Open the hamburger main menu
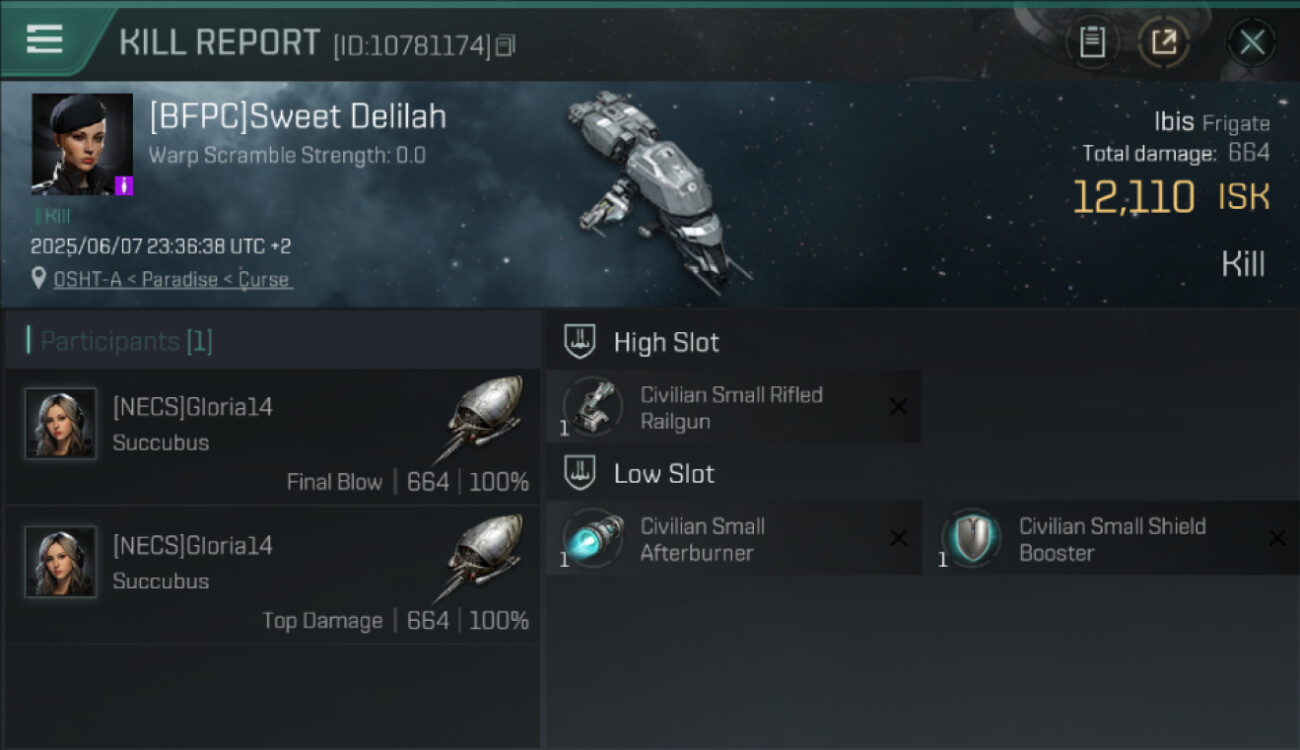The image size is (1300, 750). 45,40
